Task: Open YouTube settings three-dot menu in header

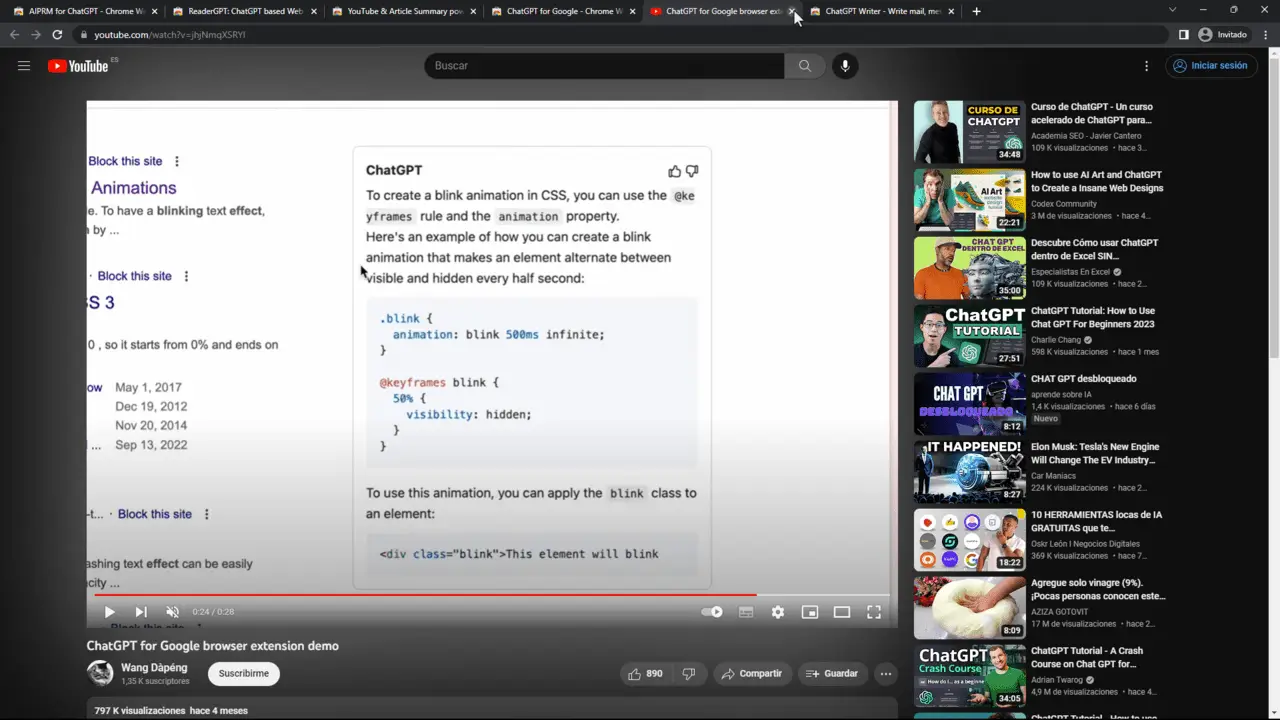Action: click(x=1146, y=66)
